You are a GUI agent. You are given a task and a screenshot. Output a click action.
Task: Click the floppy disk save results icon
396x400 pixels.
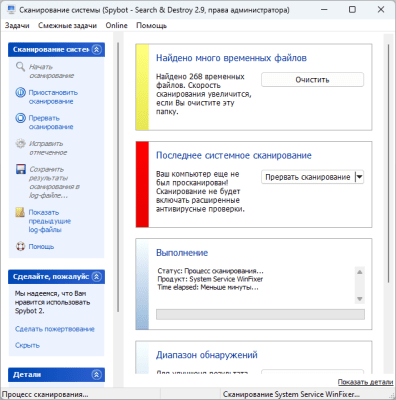[21, 169]
